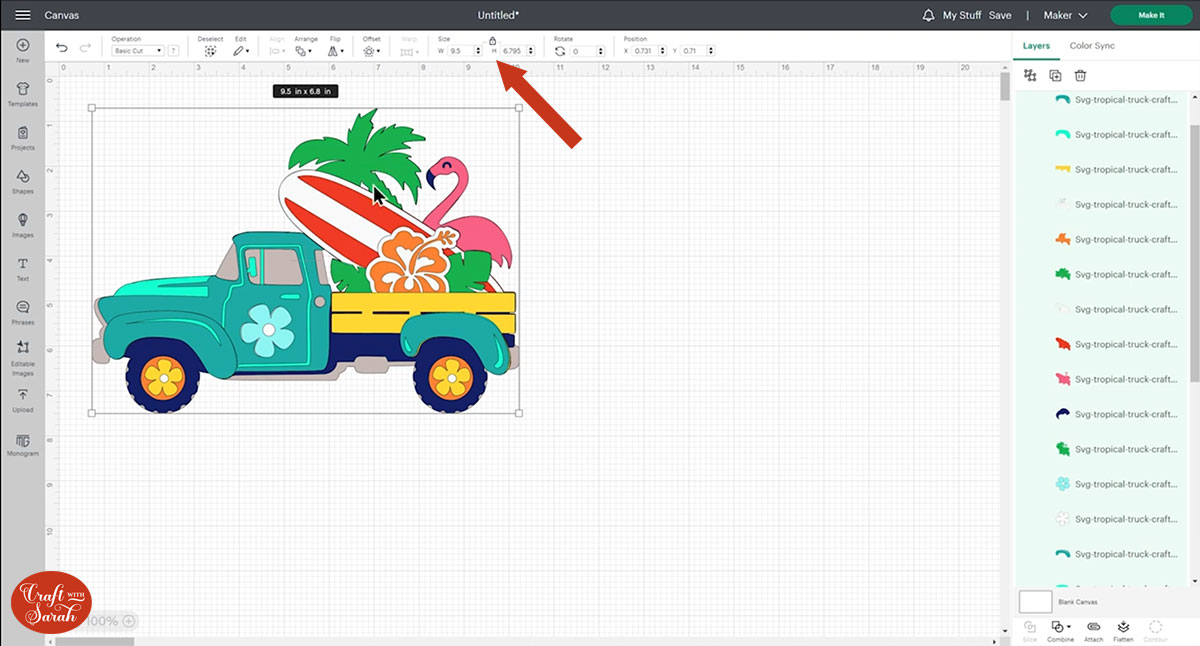Viewport: 1200px width, 646px height.
Task: Select the Shapes tool
Action: pos(22,181)
